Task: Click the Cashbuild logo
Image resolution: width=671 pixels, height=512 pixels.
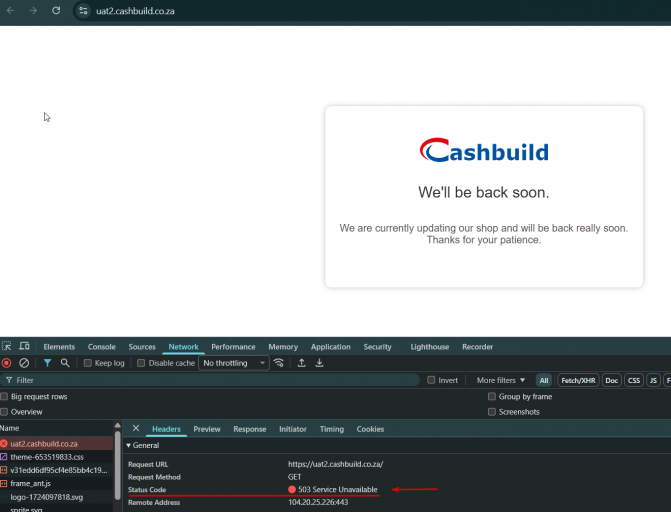Action: (484, 150)
